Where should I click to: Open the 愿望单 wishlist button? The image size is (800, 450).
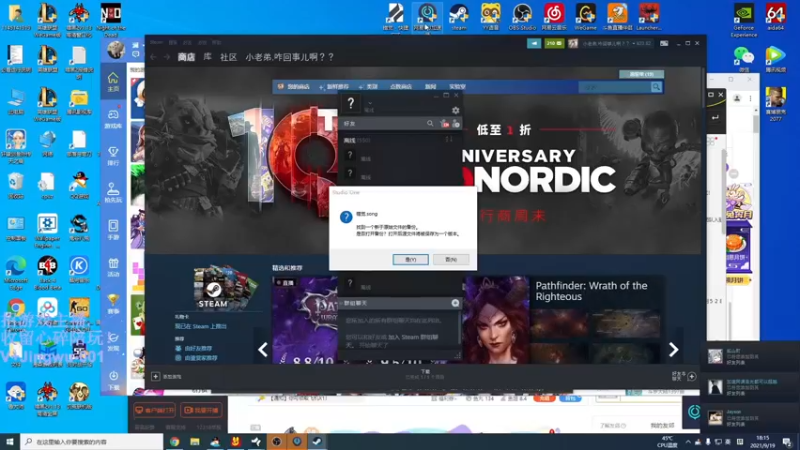click(x=641, y=74)
